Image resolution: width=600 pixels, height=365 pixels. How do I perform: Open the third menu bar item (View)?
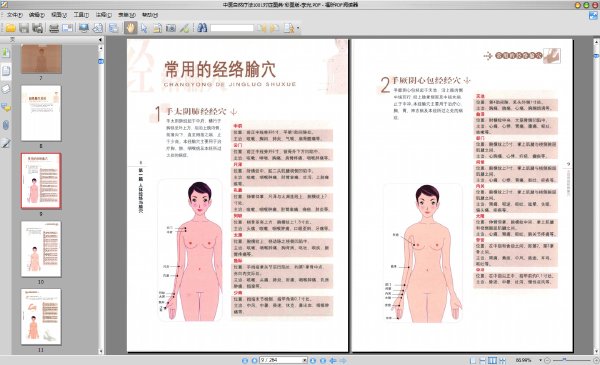[x=59, y=15]
